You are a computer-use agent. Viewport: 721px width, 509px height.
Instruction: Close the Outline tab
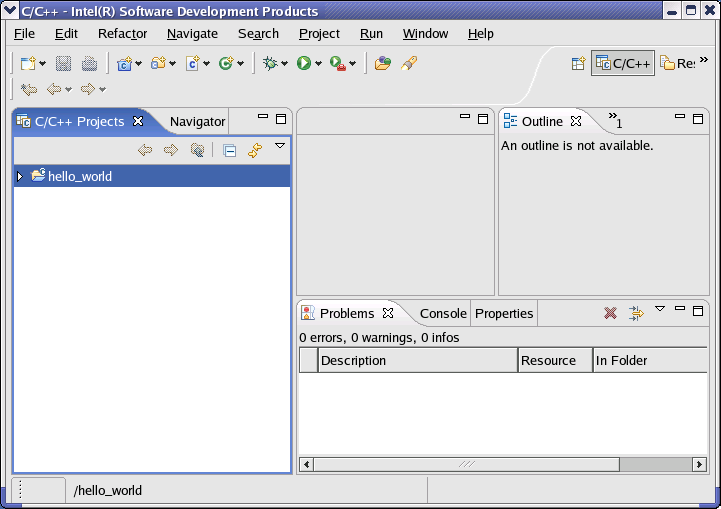pyautogui.click(x=576, y=121)
